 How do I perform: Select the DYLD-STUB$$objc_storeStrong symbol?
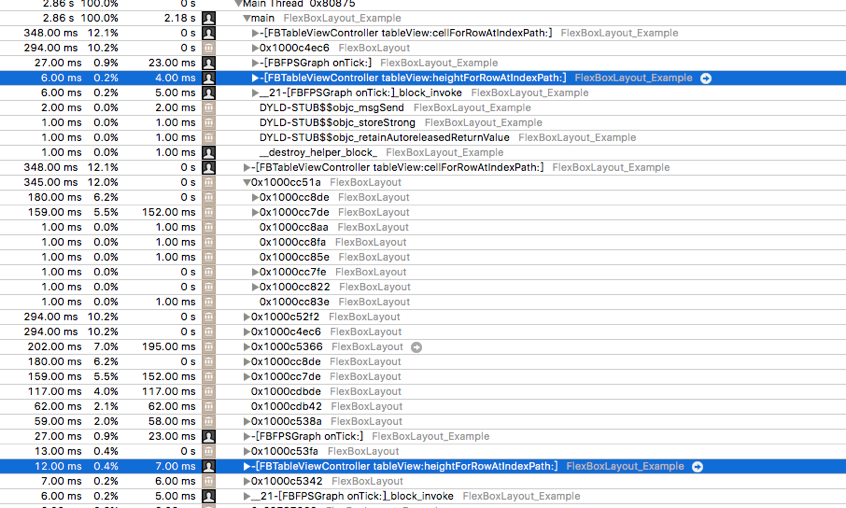coord(337,123)
